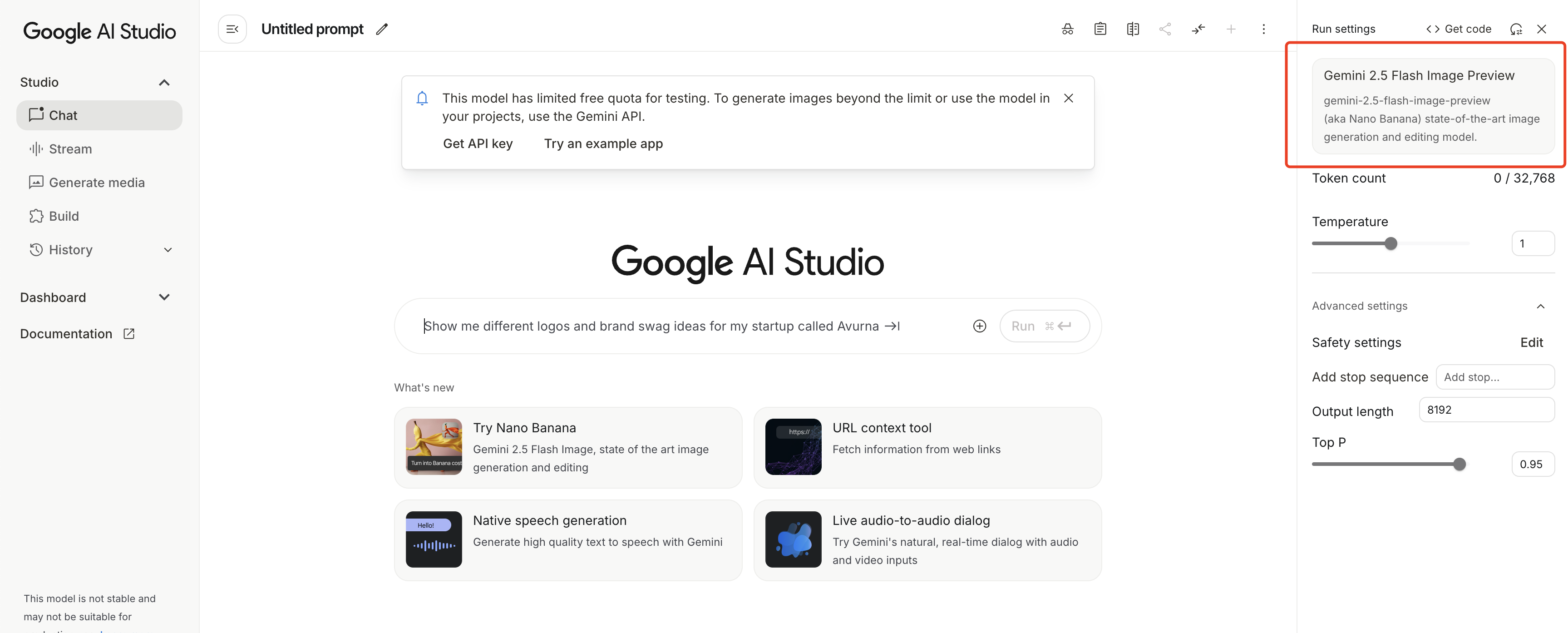Collapse the Studio section chevron
Image resolution: width=1568 pixels, height=633 pixels.
point(164,83)
